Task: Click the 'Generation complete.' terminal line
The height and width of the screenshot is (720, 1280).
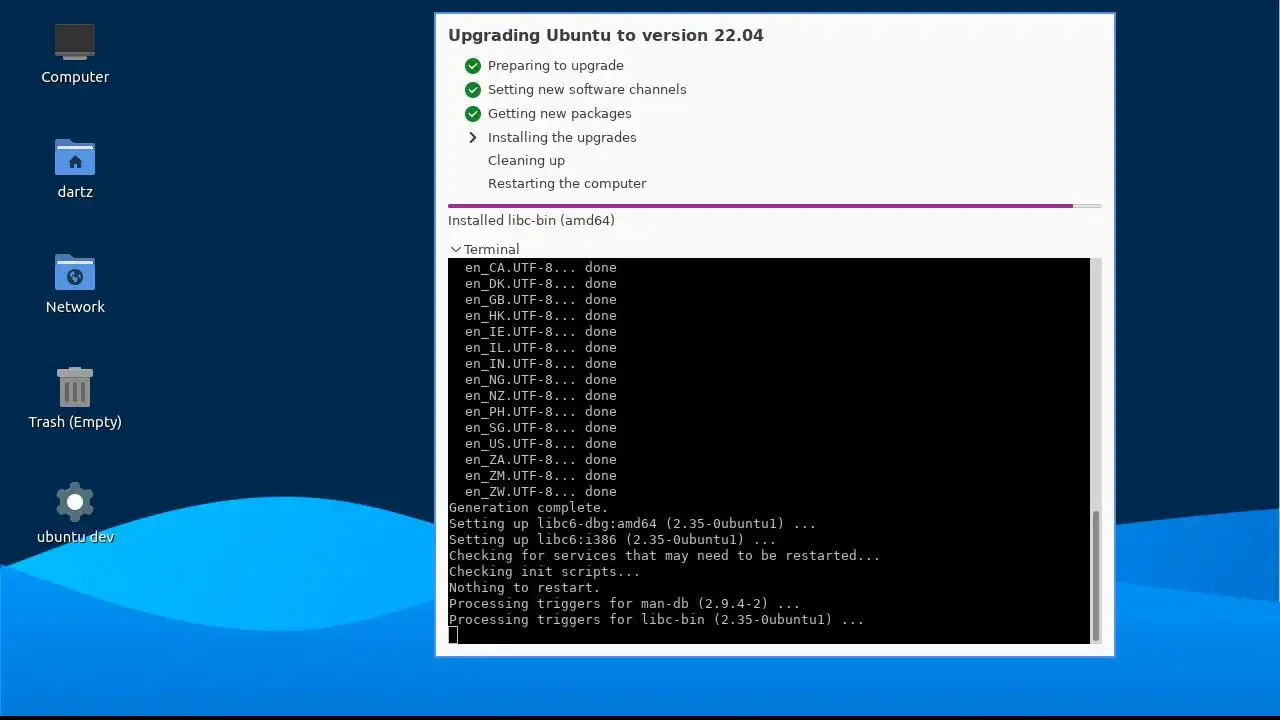Action: tap(528, 508)
